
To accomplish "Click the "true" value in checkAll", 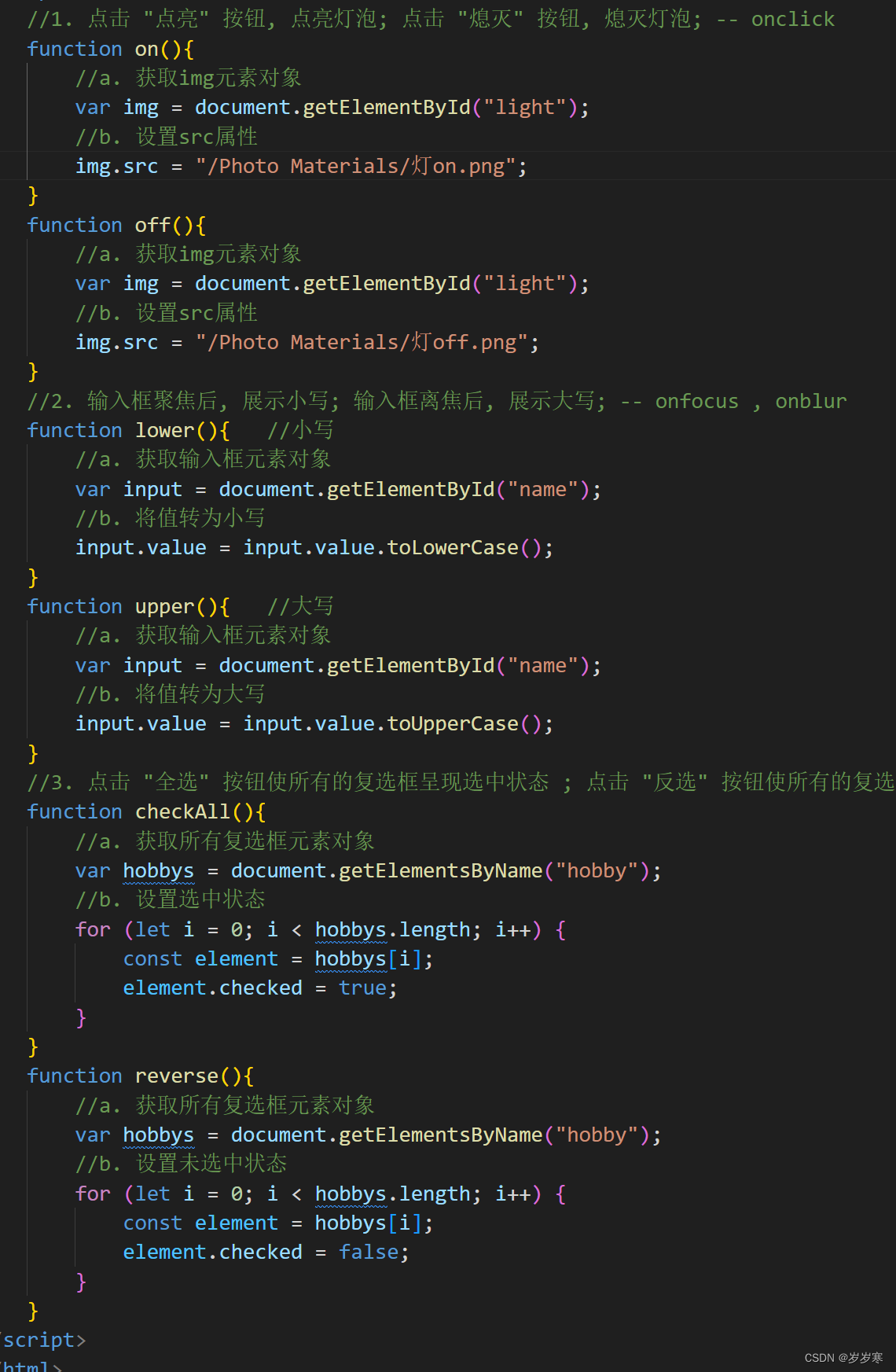I will pyautogui.click(x=362, y=988).
